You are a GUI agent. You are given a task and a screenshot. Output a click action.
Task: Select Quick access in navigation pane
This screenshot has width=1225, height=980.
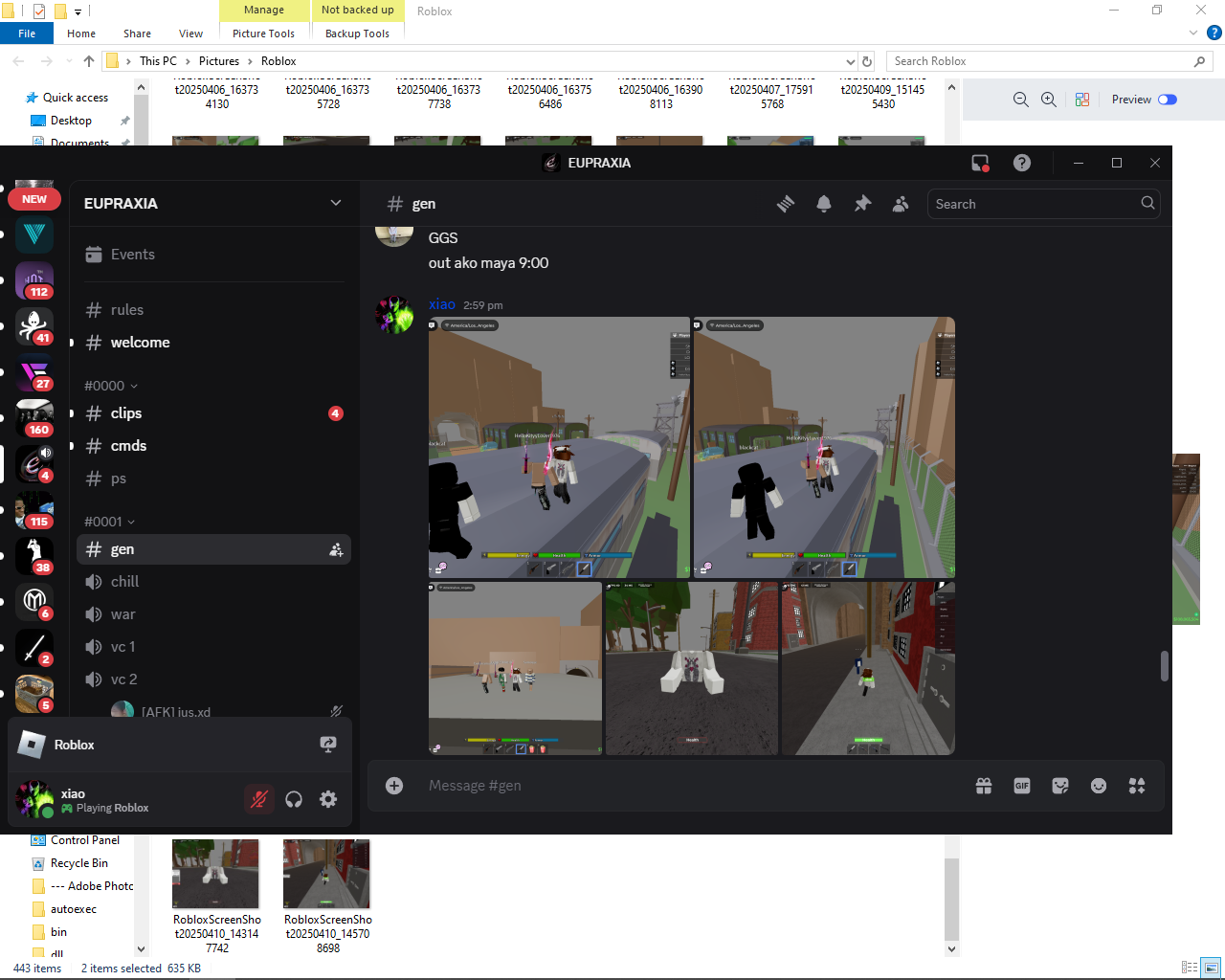point(76,98)
